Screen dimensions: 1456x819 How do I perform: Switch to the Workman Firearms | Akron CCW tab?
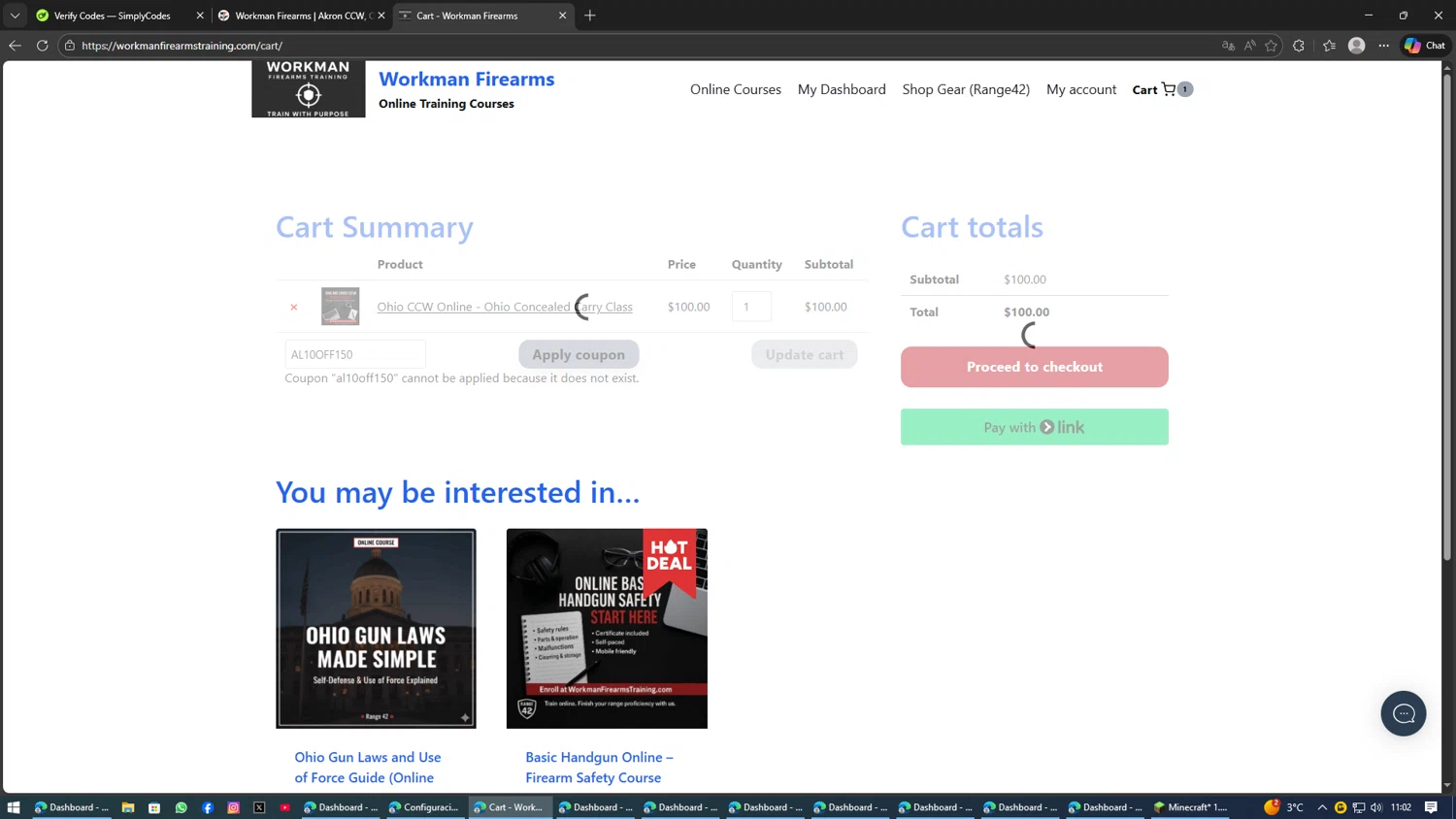click(301, 16)
